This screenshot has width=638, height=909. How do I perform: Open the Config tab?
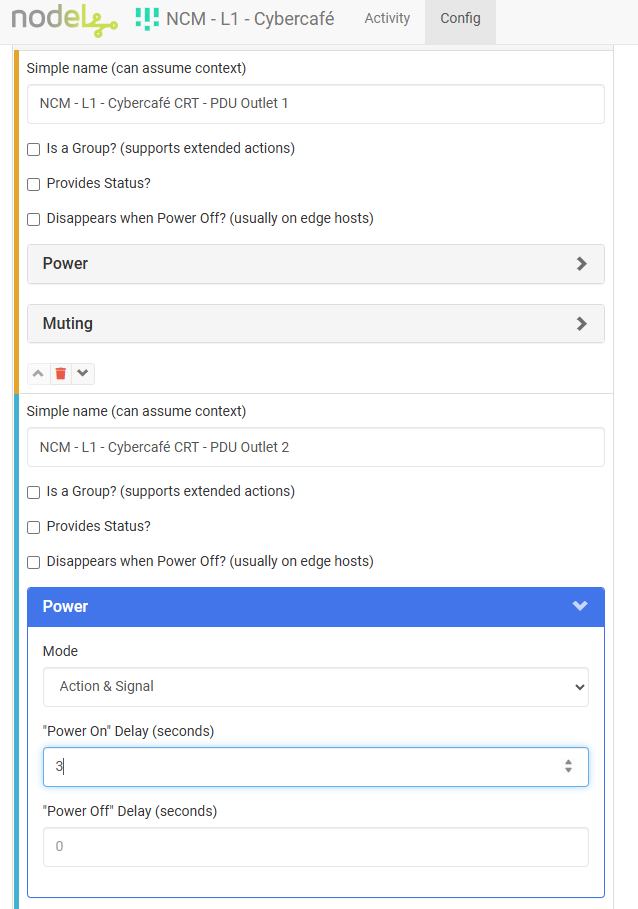460,19
